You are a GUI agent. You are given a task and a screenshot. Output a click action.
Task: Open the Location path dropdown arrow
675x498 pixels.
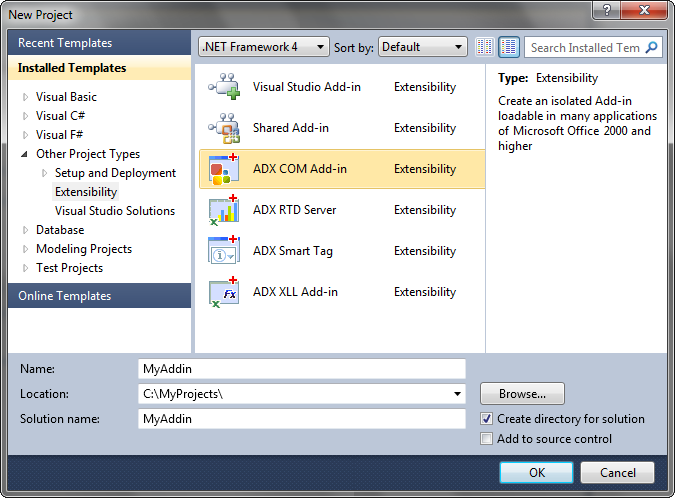click(x=457, y=394)
